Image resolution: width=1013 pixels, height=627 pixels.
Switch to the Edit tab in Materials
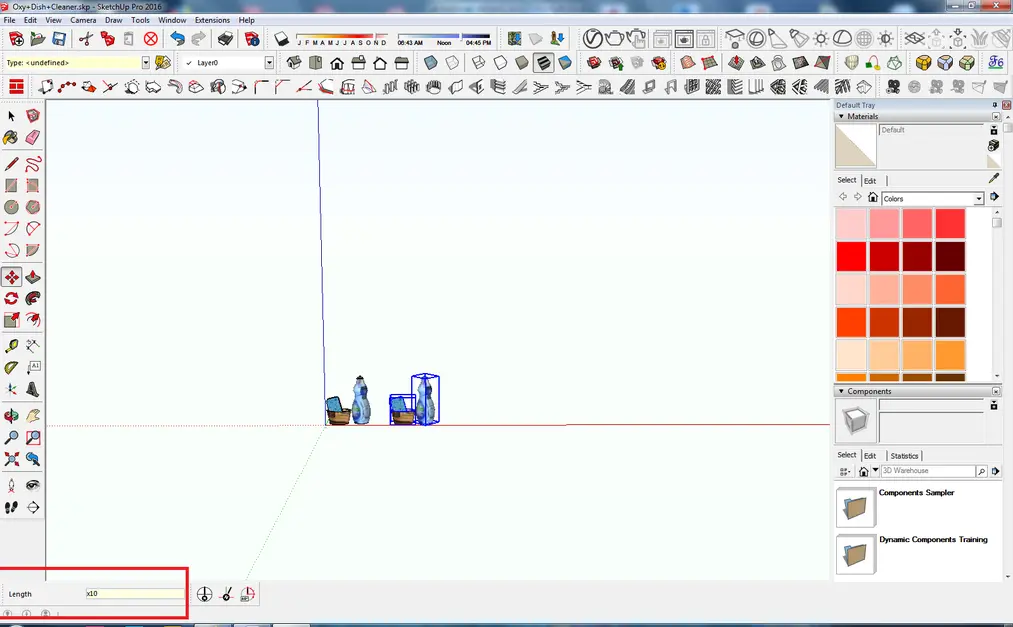pyautogui.click(x=870, y=181)
